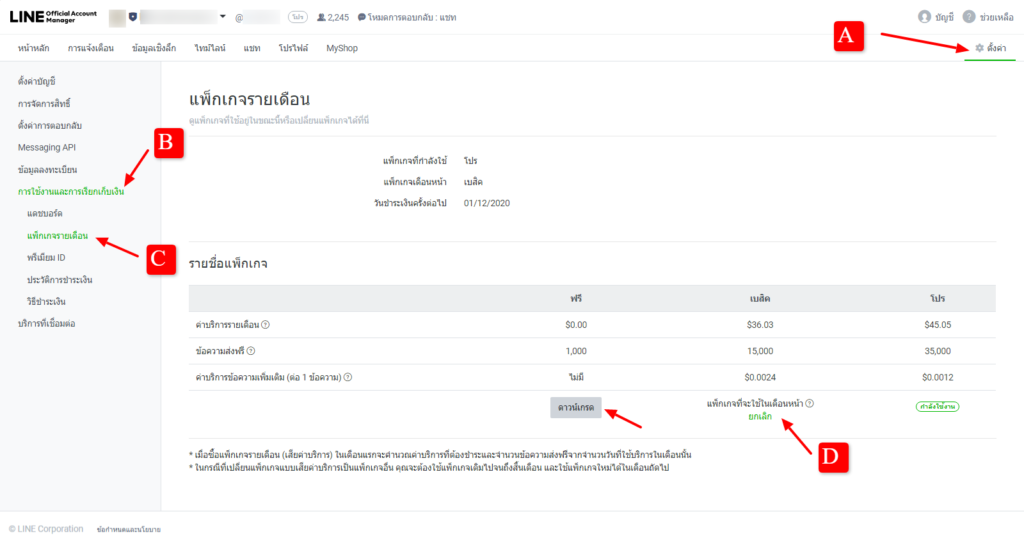Click the friends count icon showing 2,245

pos(320,17)
